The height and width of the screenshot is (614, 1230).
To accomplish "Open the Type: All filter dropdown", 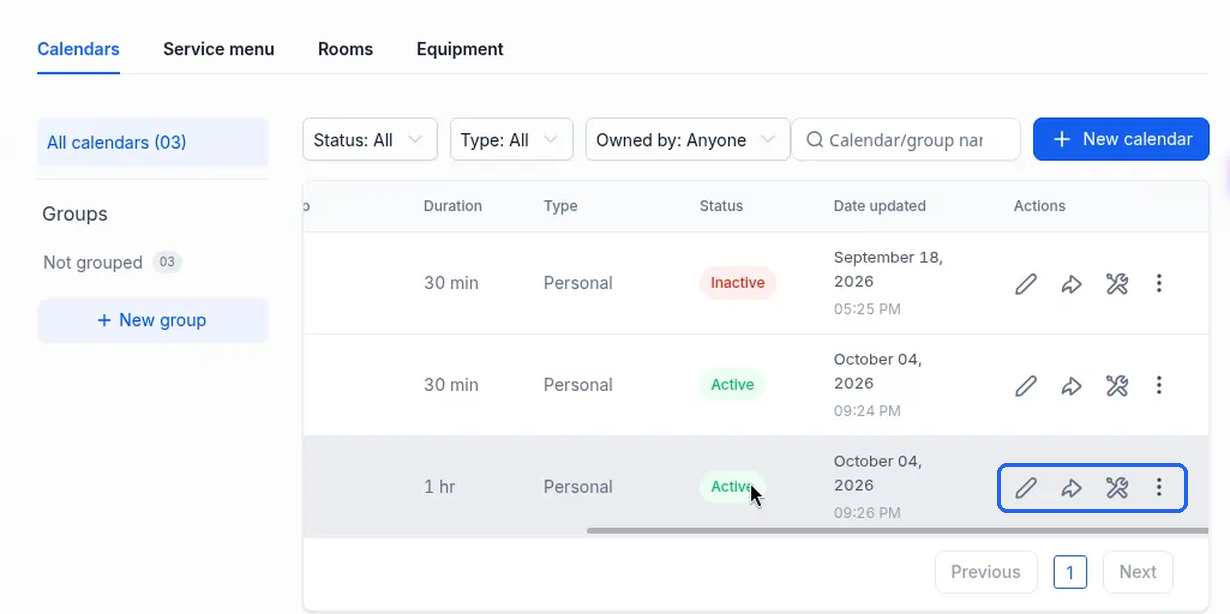I will click(x=511, y=140).
